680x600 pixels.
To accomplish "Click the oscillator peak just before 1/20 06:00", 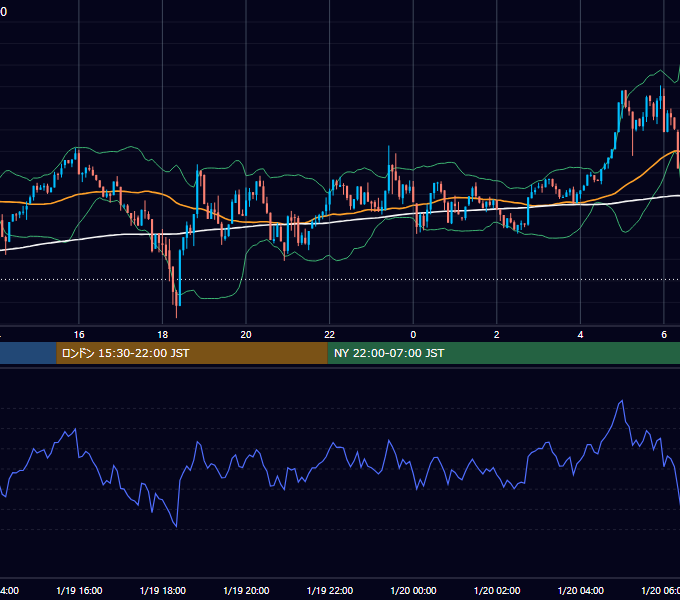I will (622, 401).
